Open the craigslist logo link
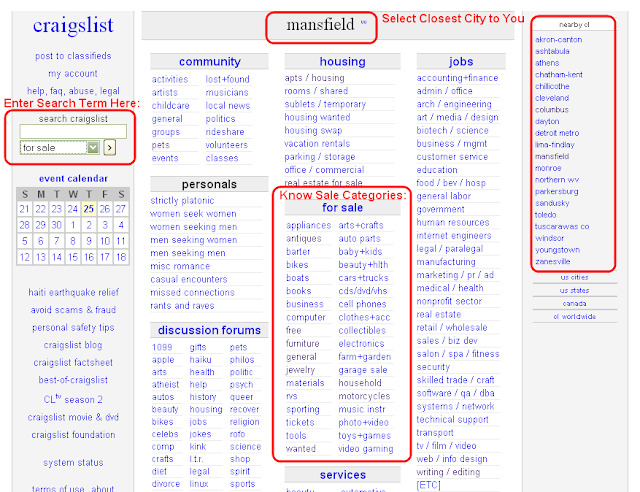 pyautogui.click(x=73, y=25)
